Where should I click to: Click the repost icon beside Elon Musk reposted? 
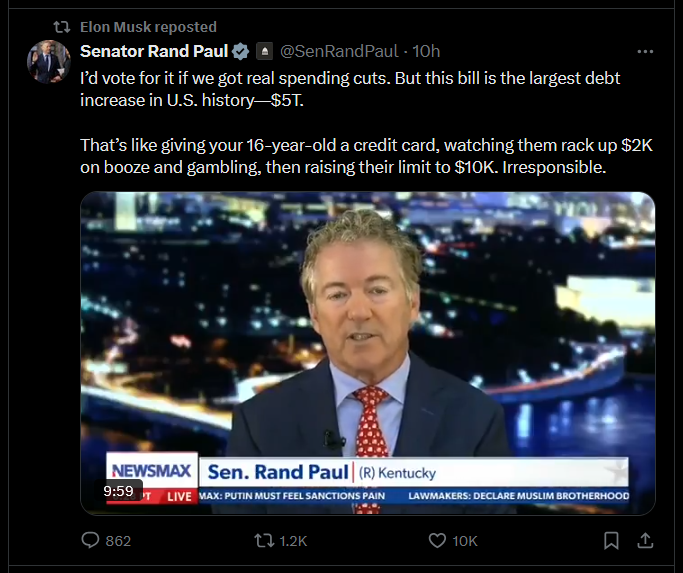61,27
